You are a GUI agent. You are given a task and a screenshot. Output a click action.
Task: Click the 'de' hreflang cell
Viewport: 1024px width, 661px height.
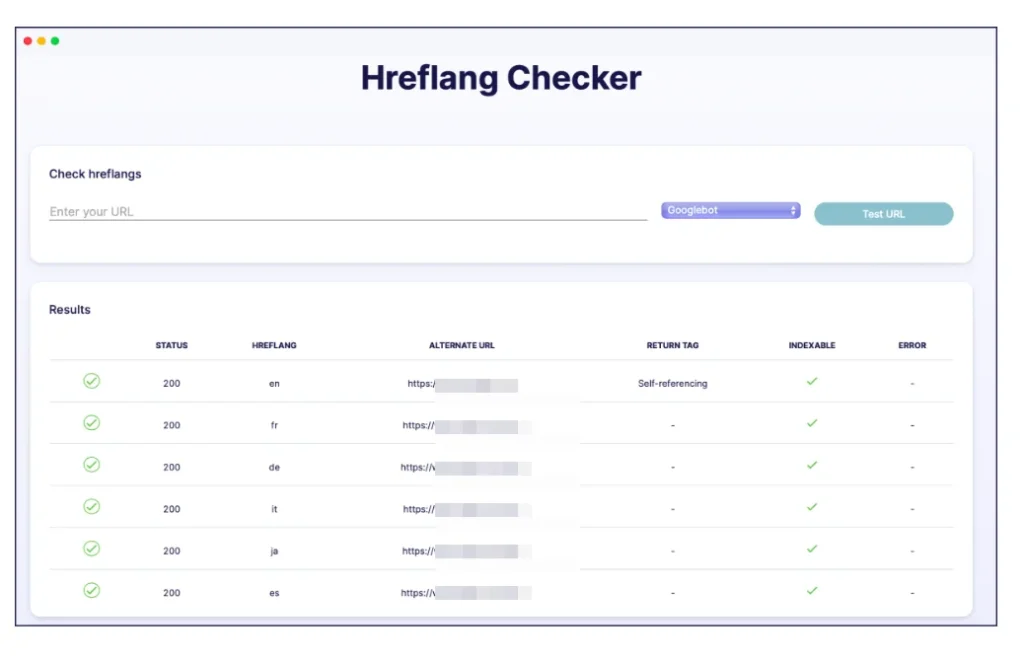274,467
